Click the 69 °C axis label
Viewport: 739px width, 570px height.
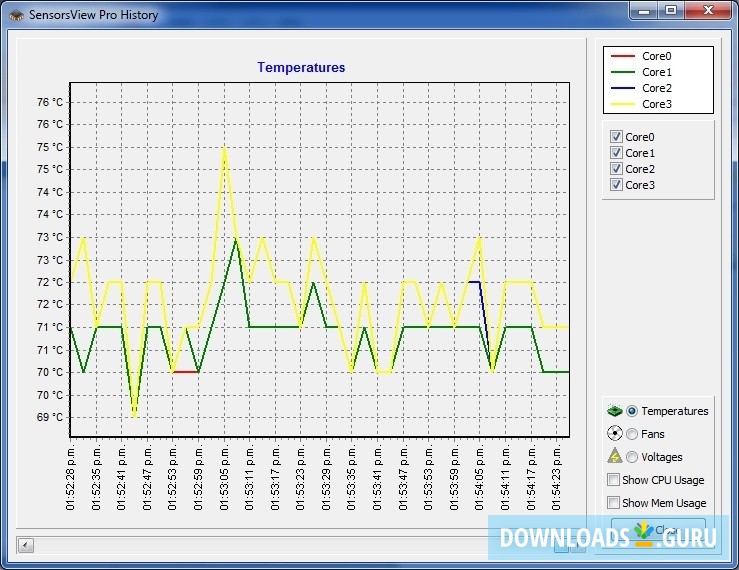49,417
